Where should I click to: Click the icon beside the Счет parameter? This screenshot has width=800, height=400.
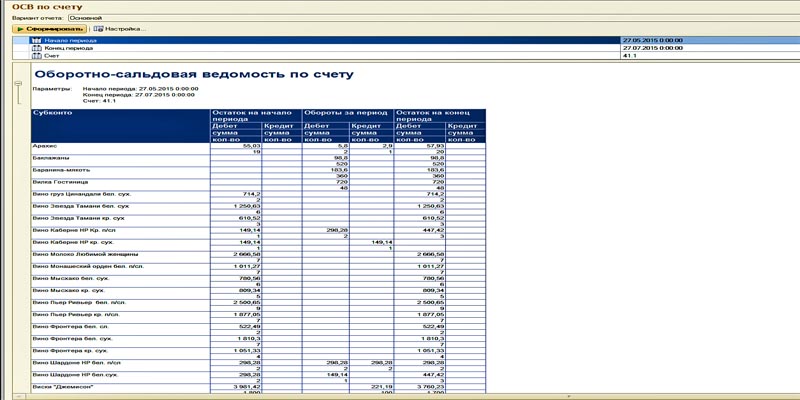37,56
